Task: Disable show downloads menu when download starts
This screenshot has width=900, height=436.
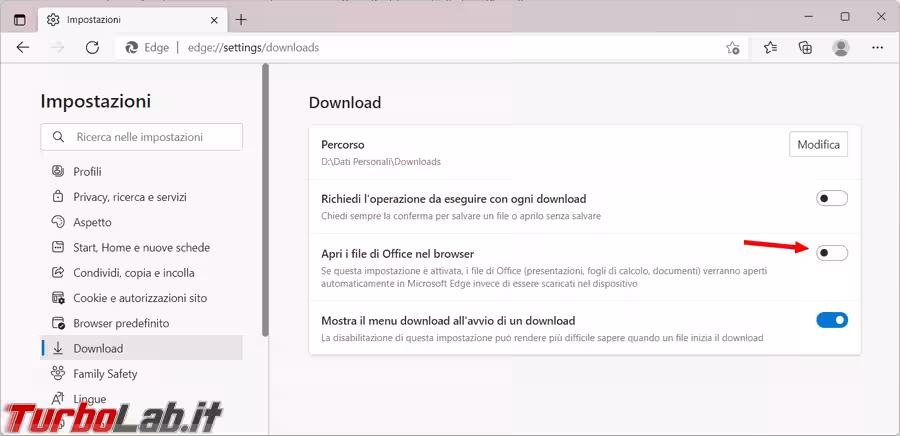Action: coord(831,320)
